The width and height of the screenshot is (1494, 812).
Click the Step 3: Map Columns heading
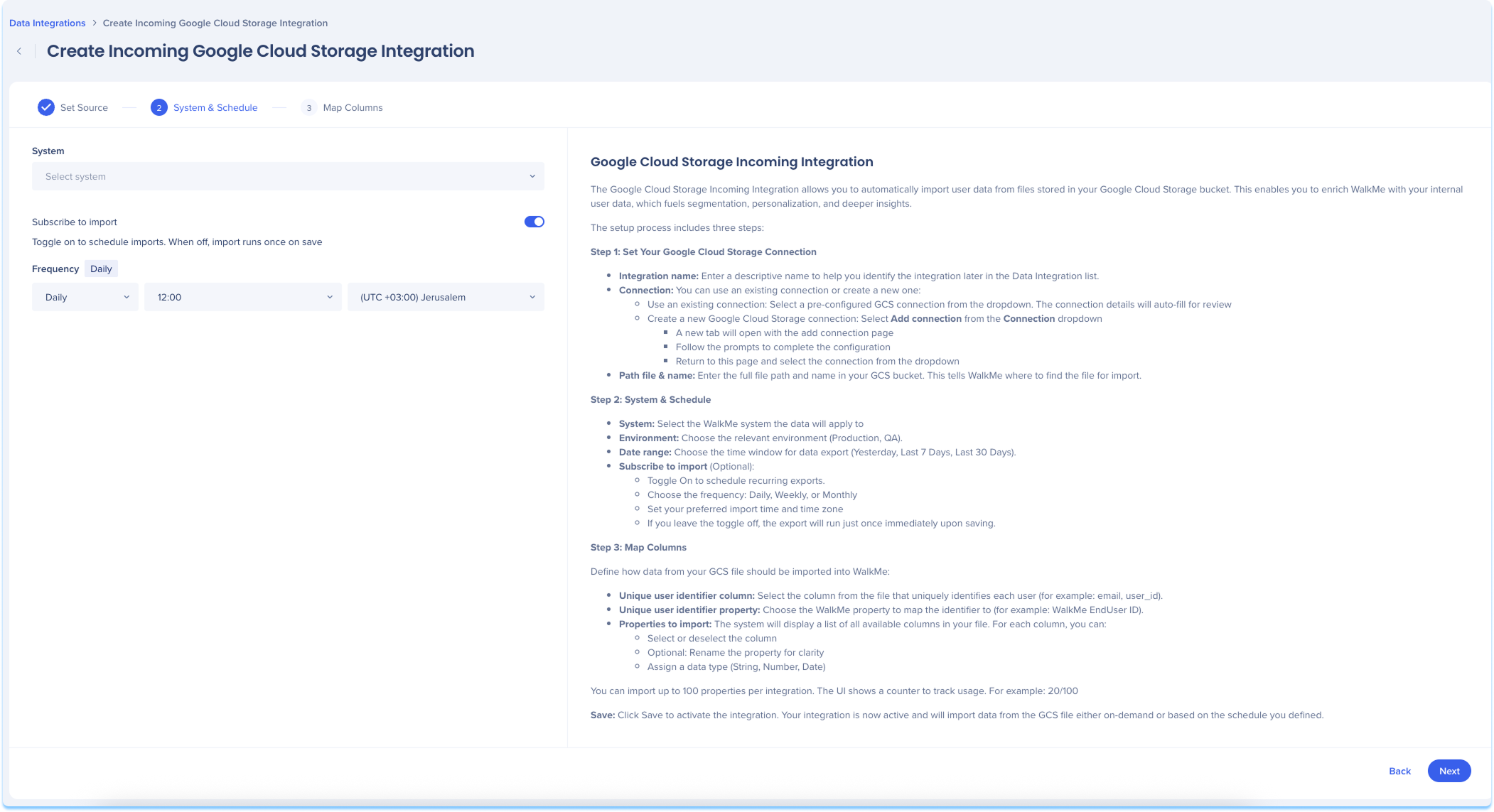click(638, 547)
